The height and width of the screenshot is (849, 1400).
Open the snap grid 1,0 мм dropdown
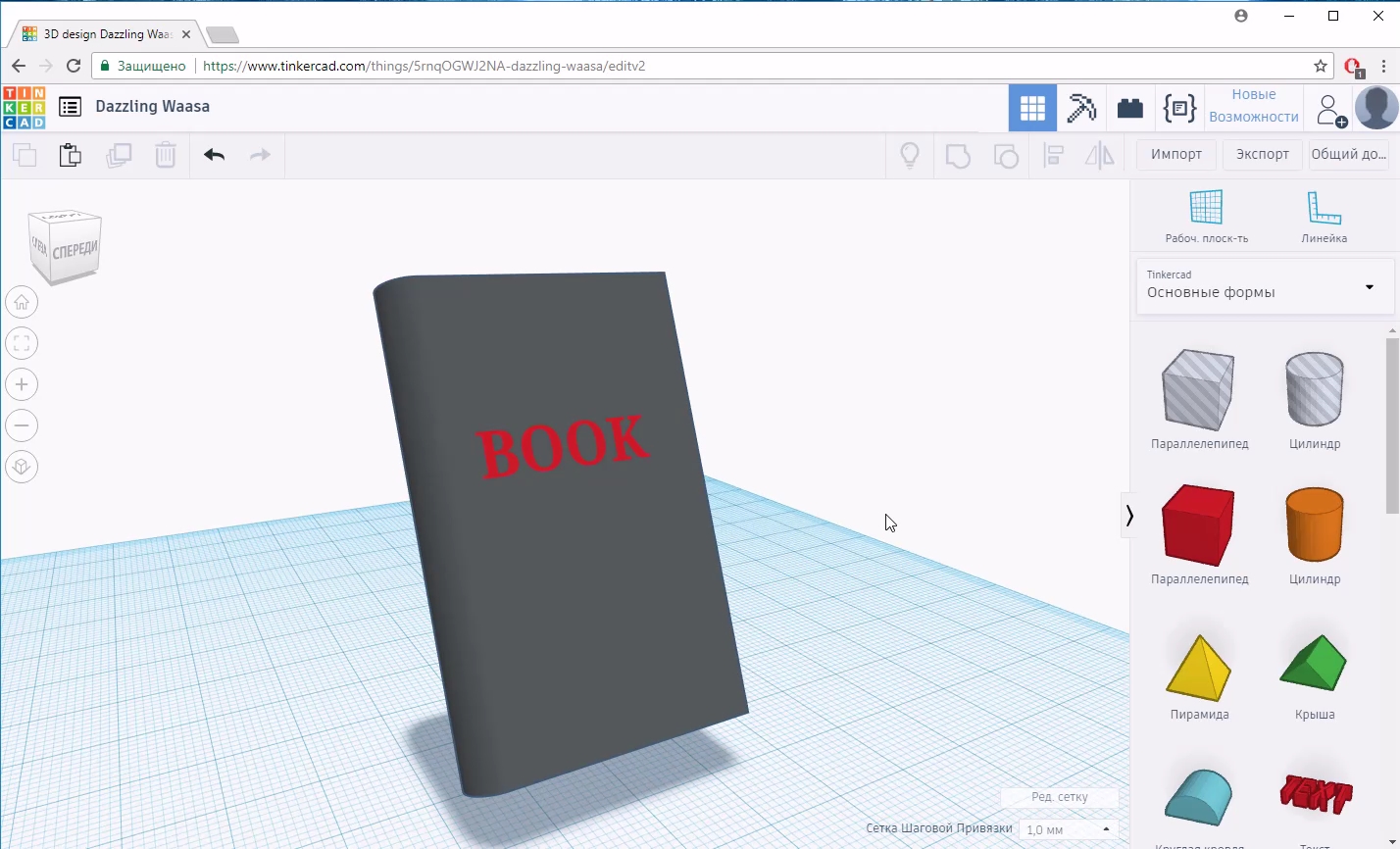pos(1069,829)
